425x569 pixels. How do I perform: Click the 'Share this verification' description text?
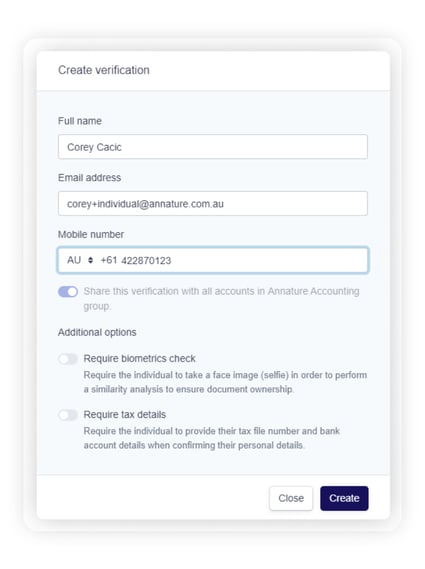coord(221,299)
